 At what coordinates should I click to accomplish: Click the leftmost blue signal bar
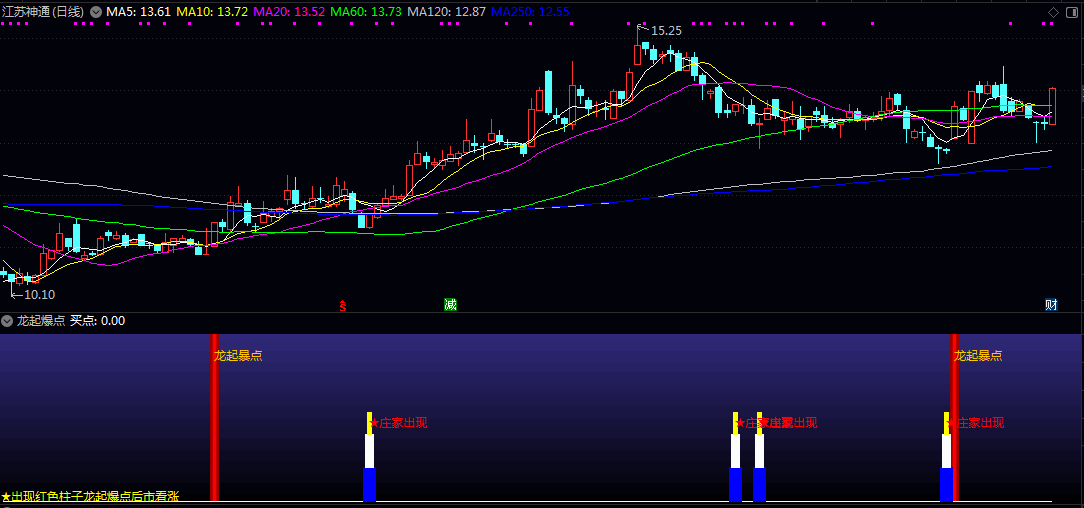point(369,485)
